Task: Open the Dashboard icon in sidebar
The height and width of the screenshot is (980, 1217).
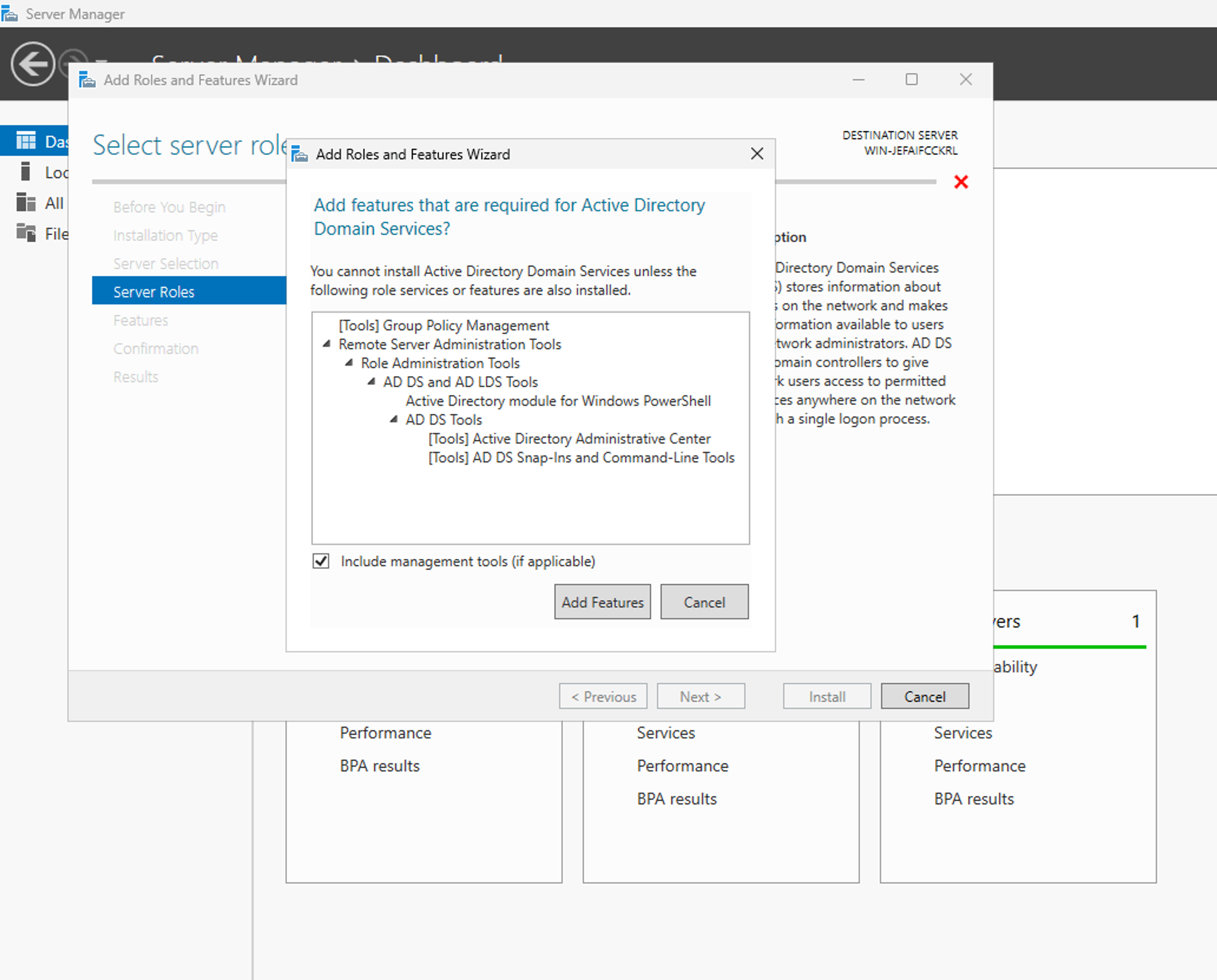Action: point(26,140)
